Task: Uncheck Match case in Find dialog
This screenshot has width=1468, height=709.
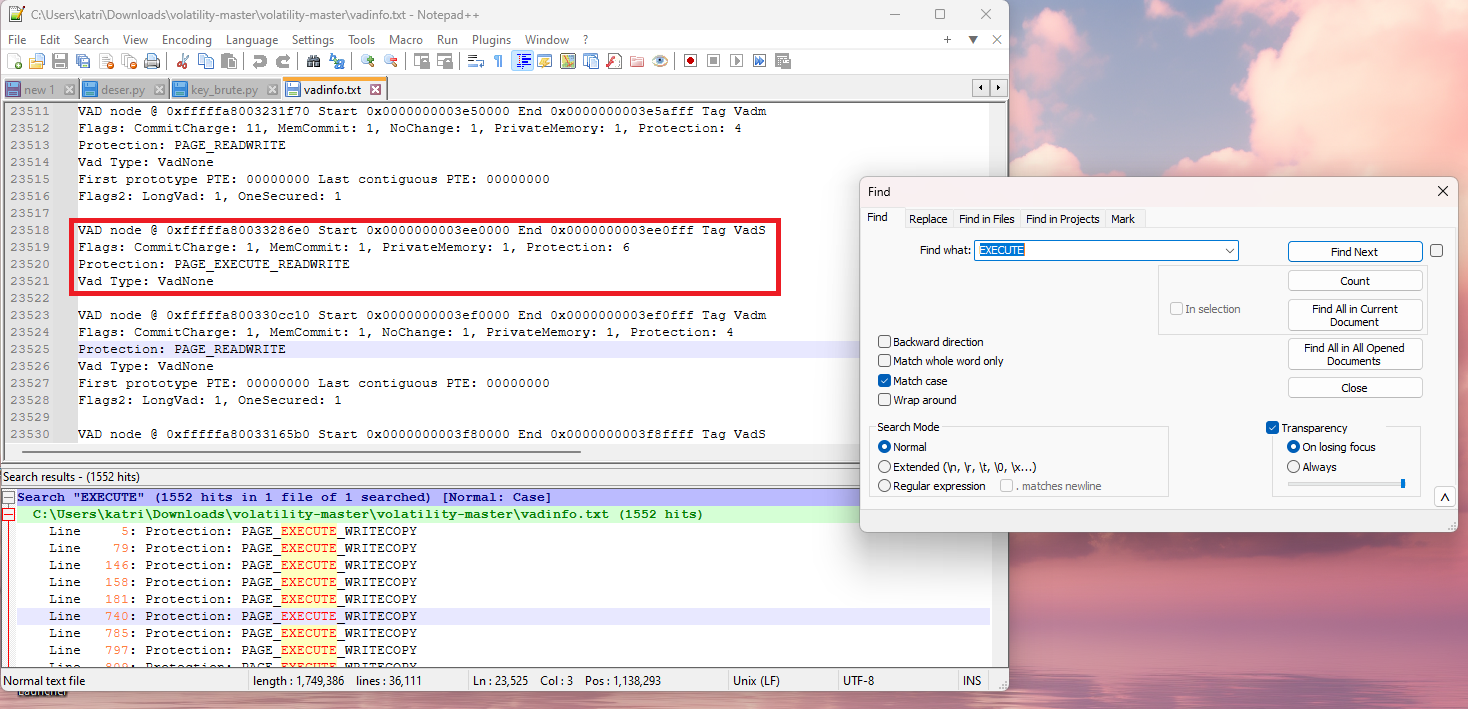Action: coord(884,380)
